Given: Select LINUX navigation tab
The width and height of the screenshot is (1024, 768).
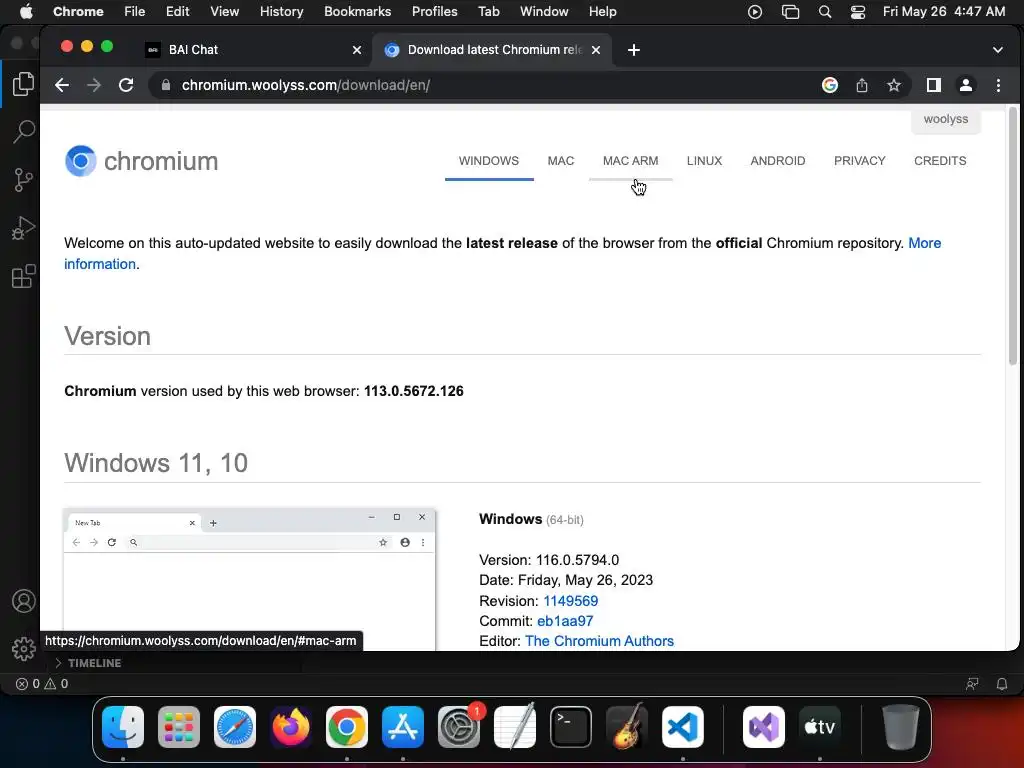Looking at the screenshot, I should coord(704,161).
